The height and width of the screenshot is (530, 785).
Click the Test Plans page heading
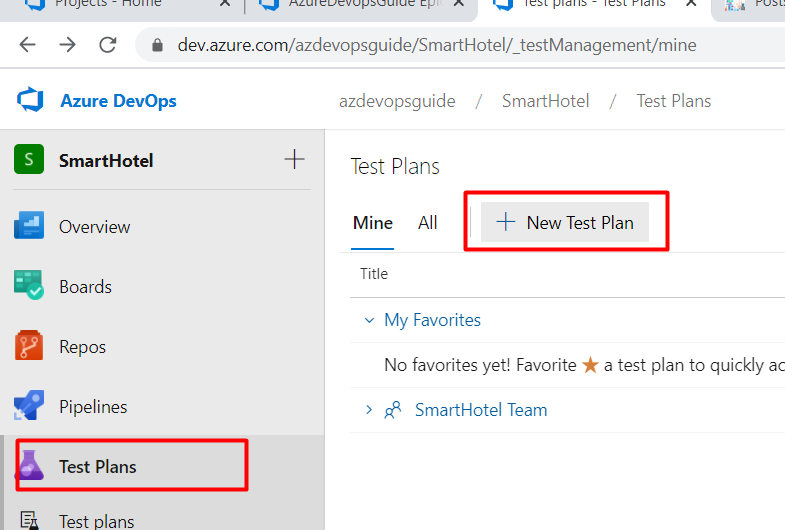395,166
